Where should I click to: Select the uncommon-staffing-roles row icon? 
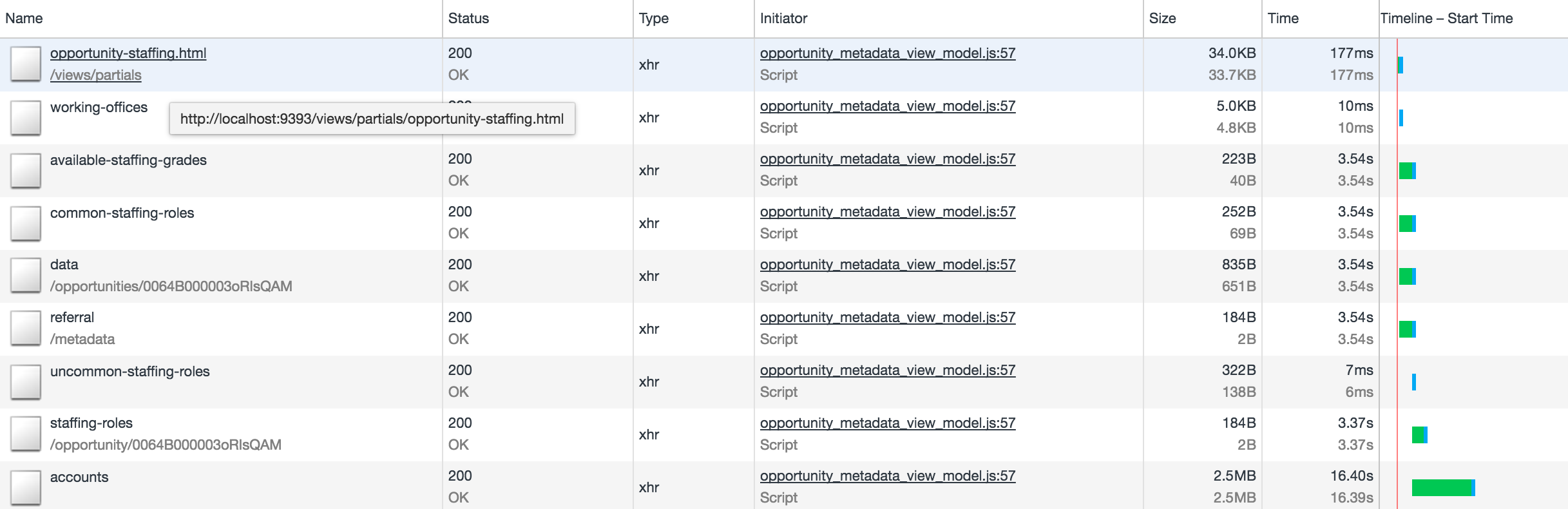(x=26, y=381)
